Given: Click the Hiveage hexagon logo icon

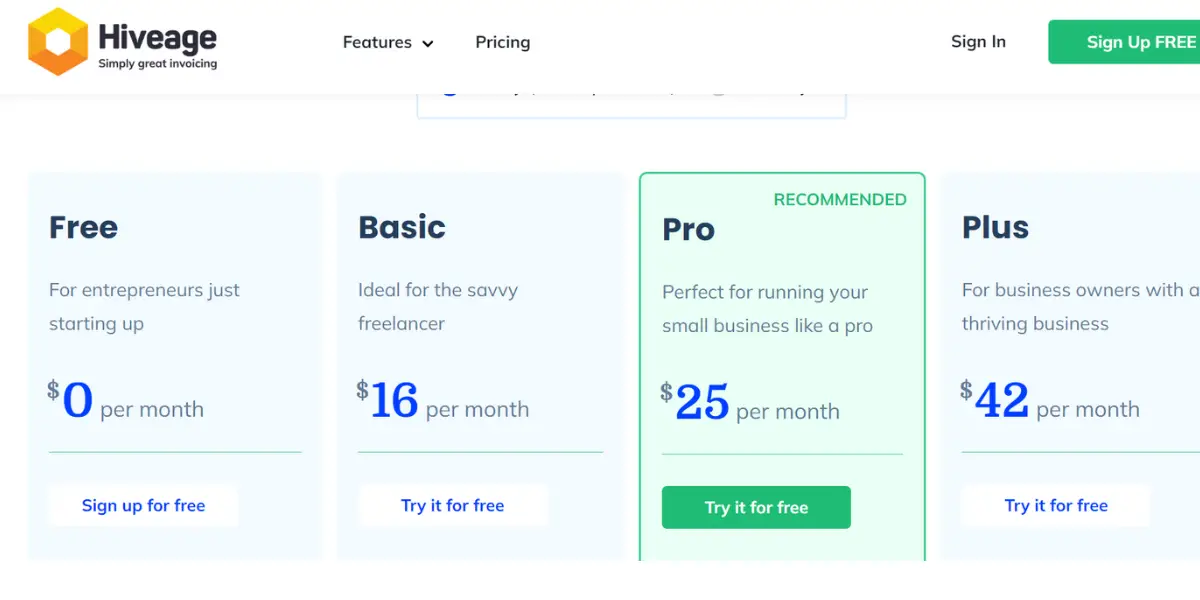Looking at the screenshot, I should click(58, 42).
